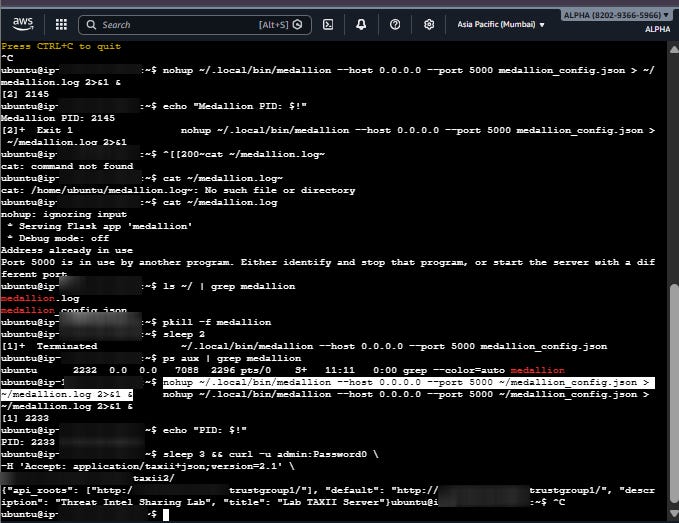Click the 'Medallion PID: 2145' output line

pyautogui.click(x=58, y=118)
